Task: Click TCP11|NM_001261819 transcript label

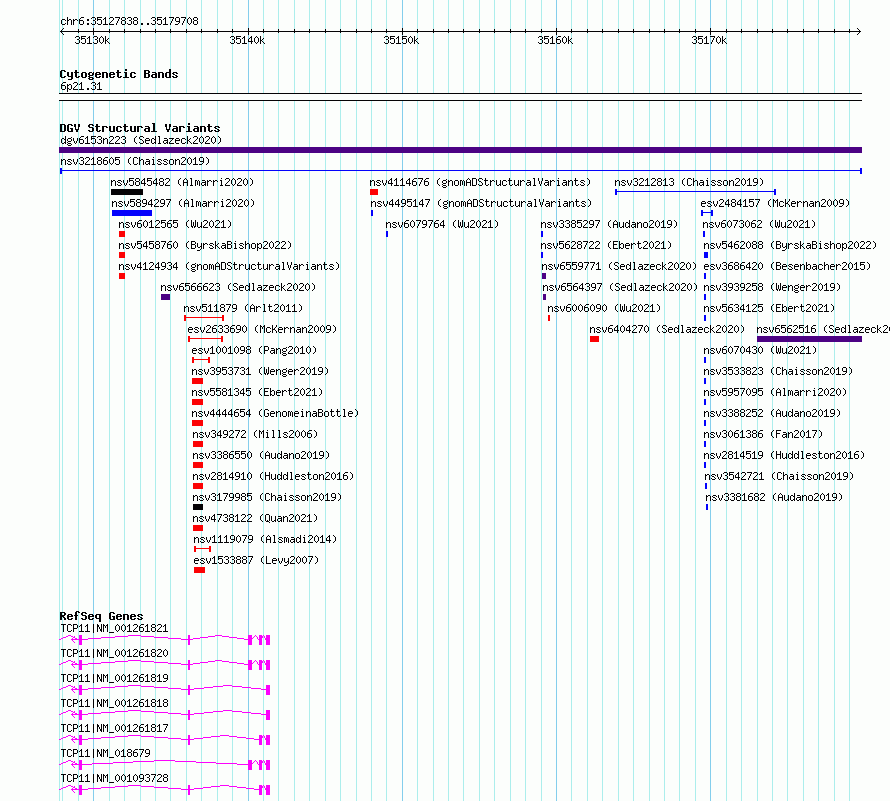Action: [114, 678]
